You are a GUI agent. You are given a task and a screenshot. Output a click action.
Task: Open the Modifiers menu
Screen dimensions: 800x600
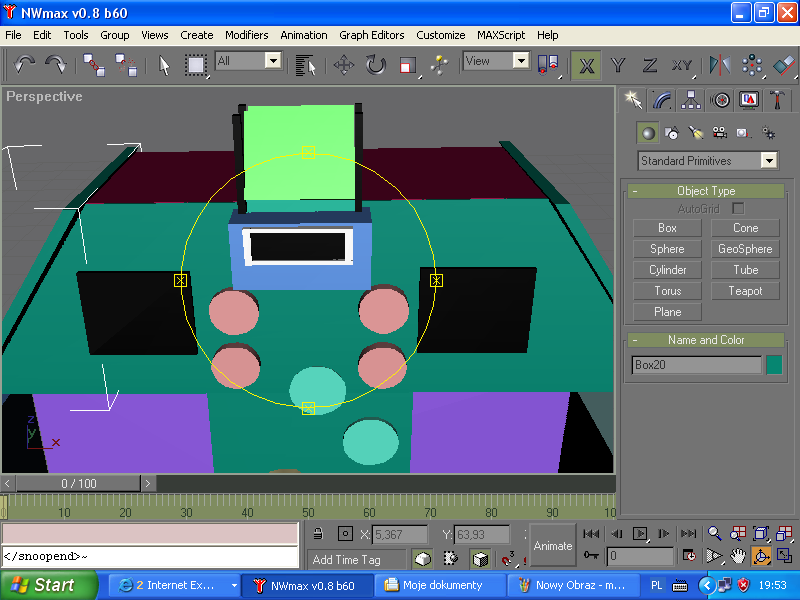(x=246, y=35)
